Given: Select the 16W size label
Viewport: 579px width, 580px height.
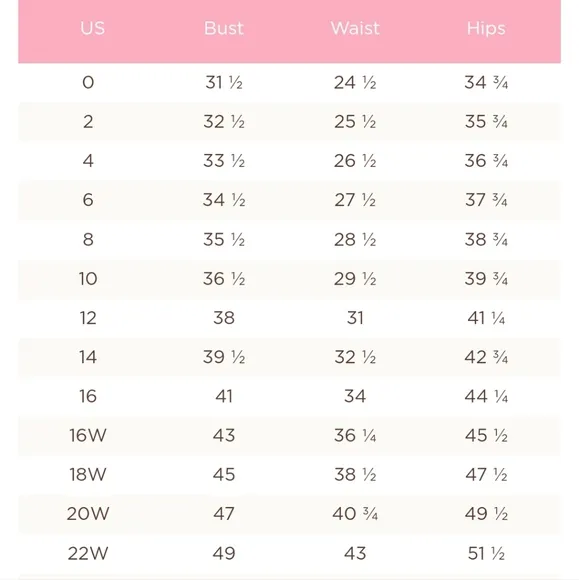Looking at the screenshot, I should pos(88,435).
